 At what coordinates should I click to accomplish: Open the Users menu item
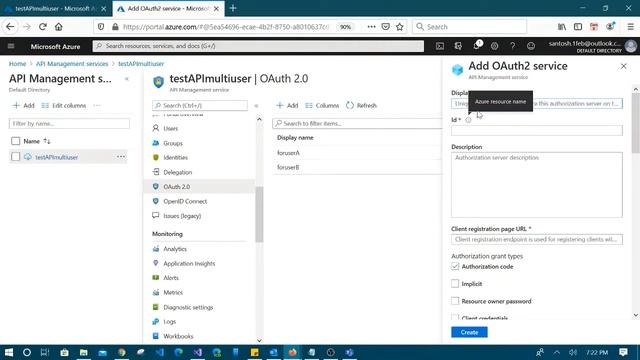(x=171, y=128)
